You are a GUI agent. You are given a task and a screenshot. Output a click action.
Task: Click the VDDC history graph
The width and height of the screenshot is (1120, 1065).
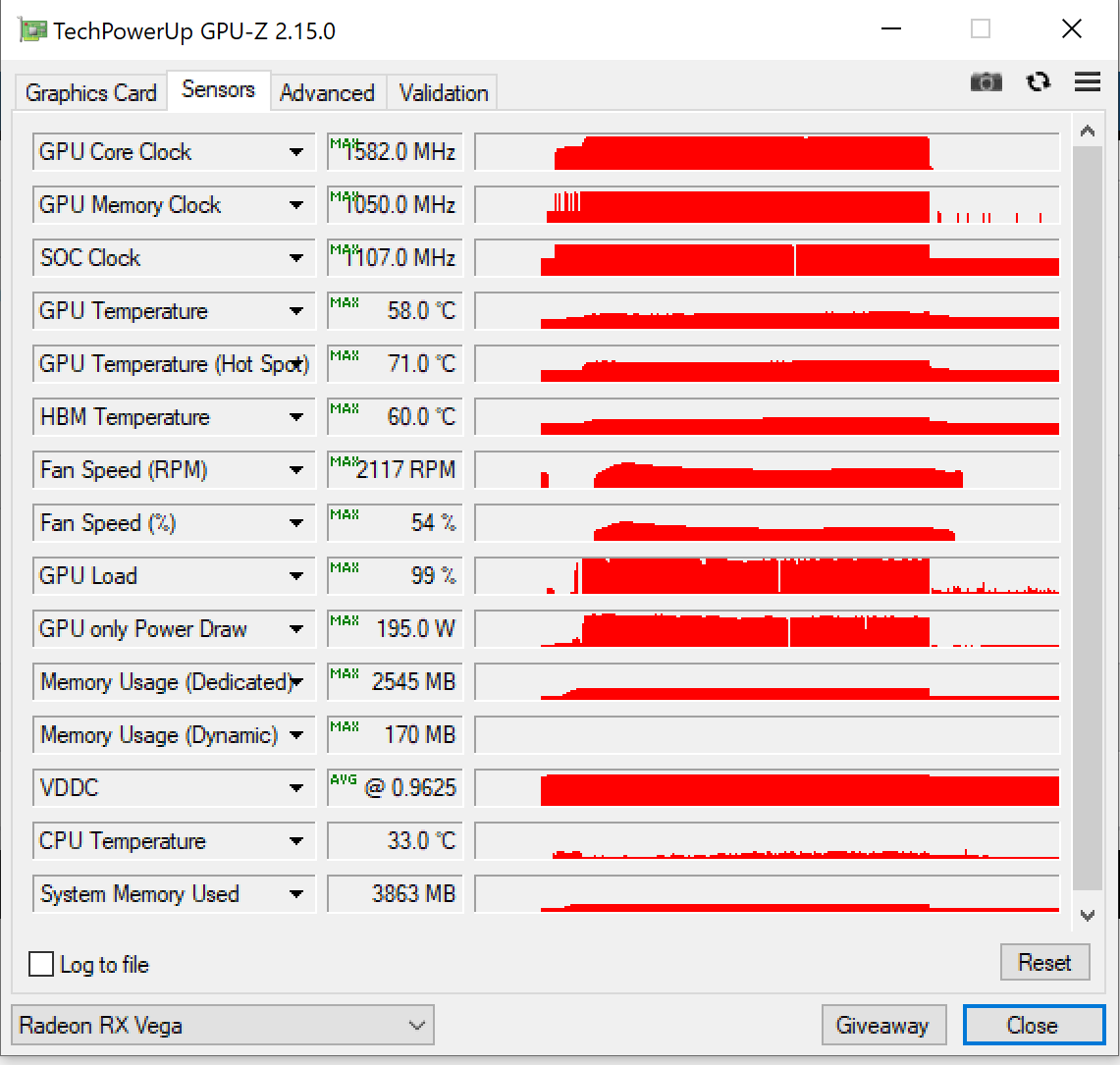pos(768,788)
